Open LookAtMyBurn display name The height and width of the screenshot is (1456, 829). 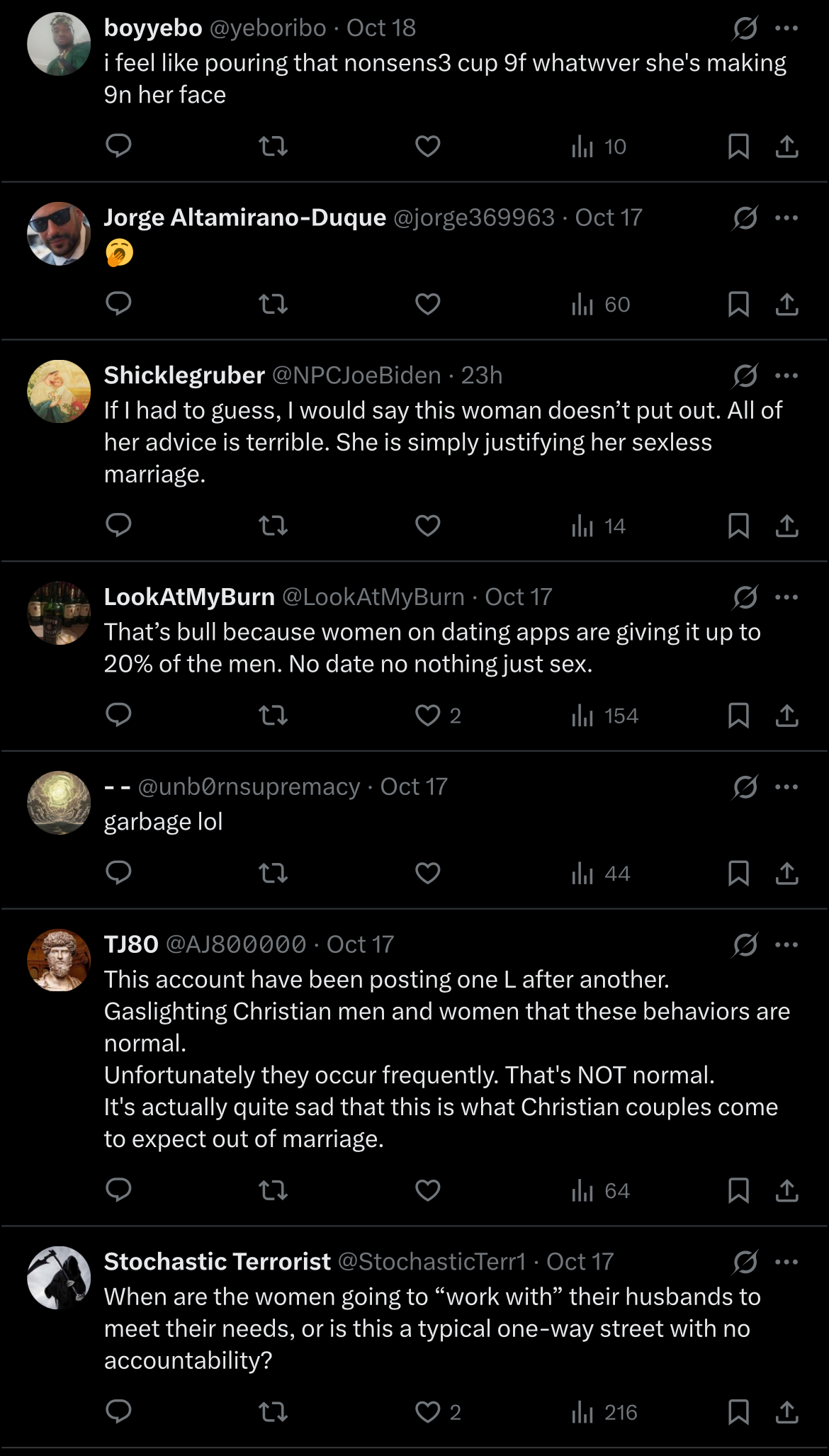click(189, 597)
